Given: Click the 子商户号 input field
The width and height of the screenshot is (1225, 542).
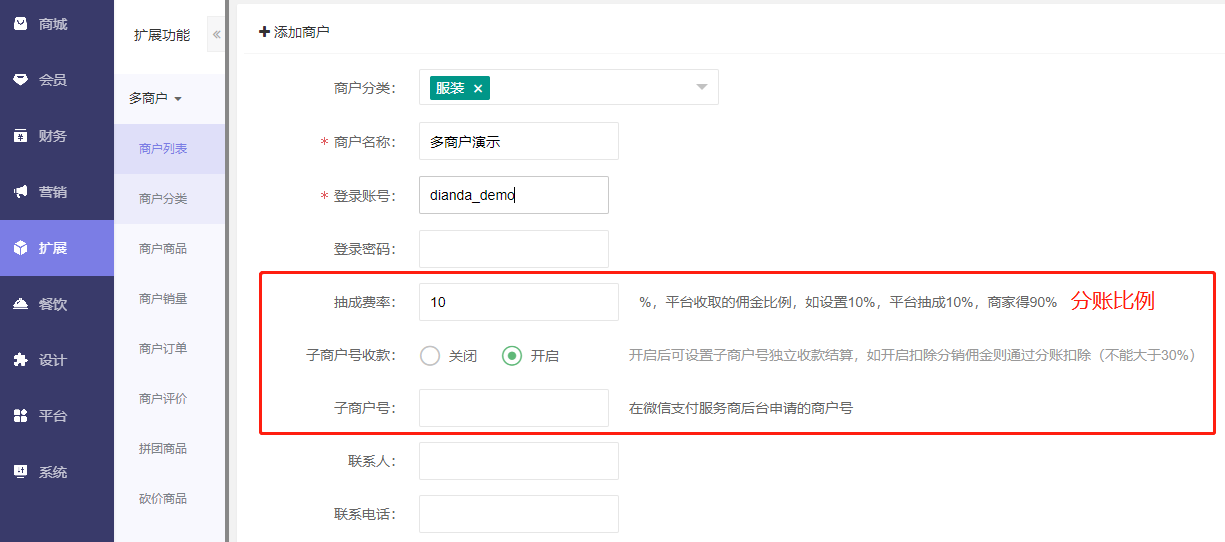Looking at the screenshot, I should tap(514, 408).
